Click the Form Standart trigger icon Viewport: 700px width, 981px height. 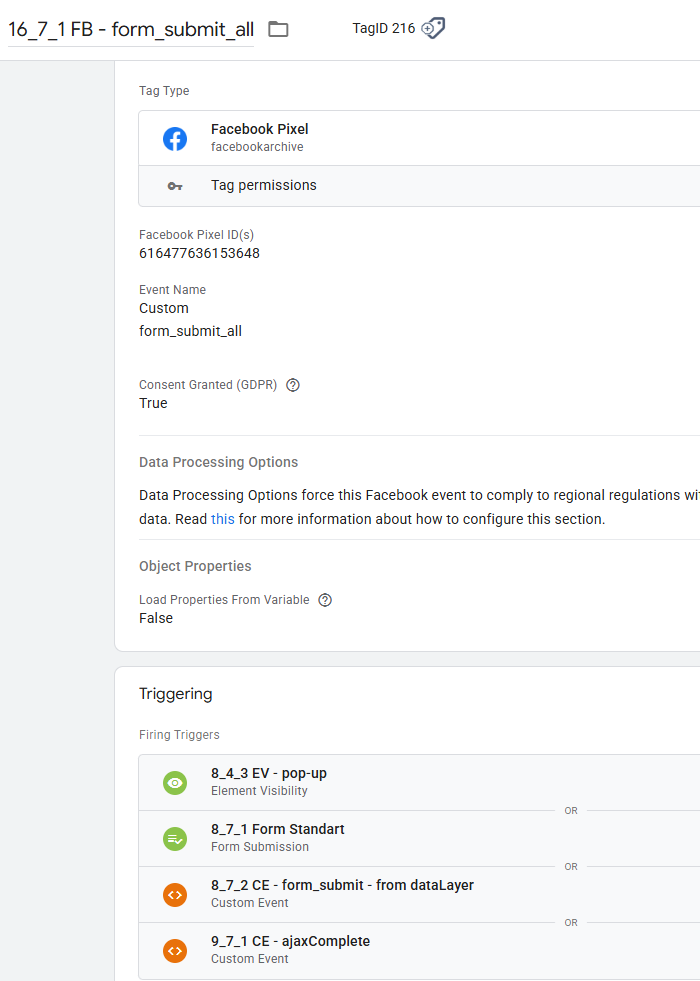pos(175,839)
